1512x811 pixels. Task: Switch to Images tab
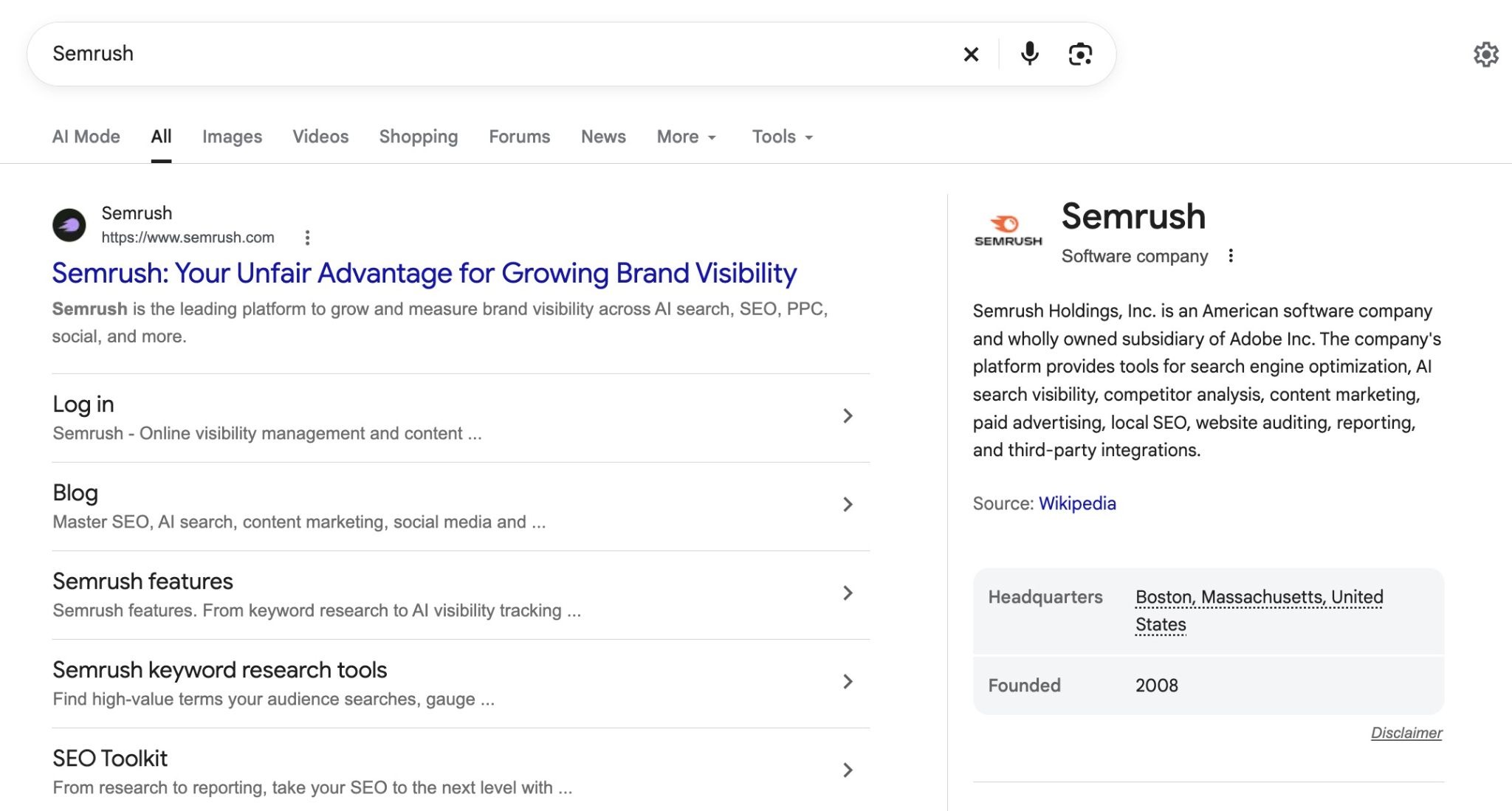click(232, 137)
